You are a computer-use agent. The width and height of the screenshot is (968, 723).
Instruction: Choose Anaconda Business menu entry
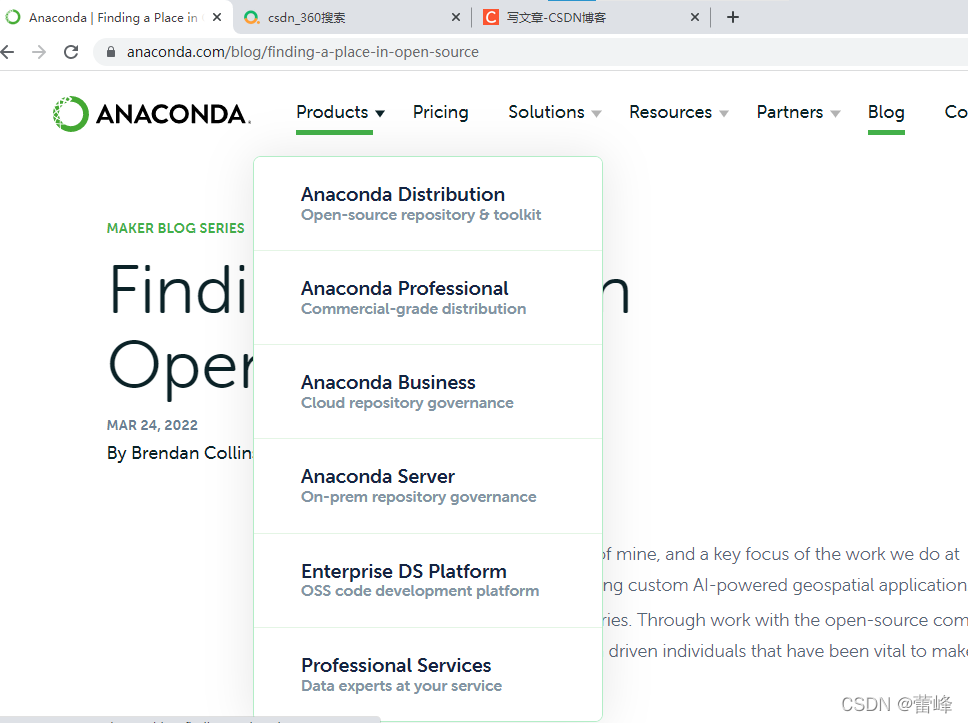[428, 391]
